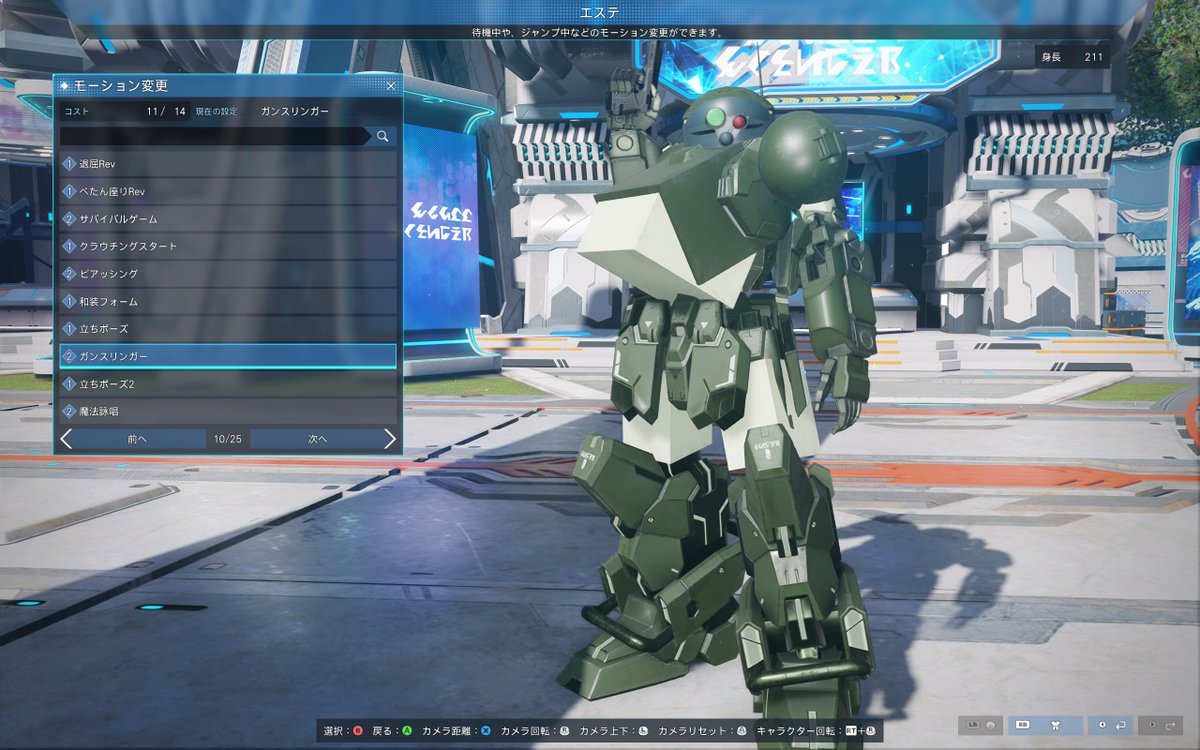Click the 10/25 page indicator
The height and width of the screenshot is (750, 1200).
(x=228, y=439)
